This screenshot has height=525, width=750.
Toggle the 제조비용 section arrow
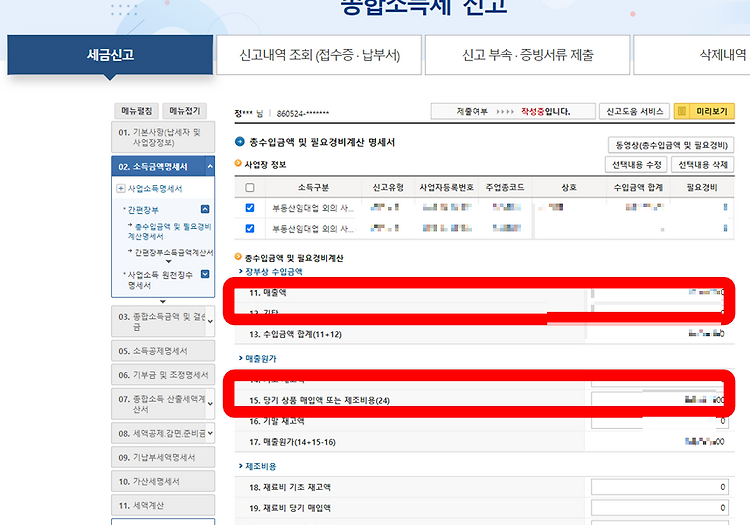point(241,466)
